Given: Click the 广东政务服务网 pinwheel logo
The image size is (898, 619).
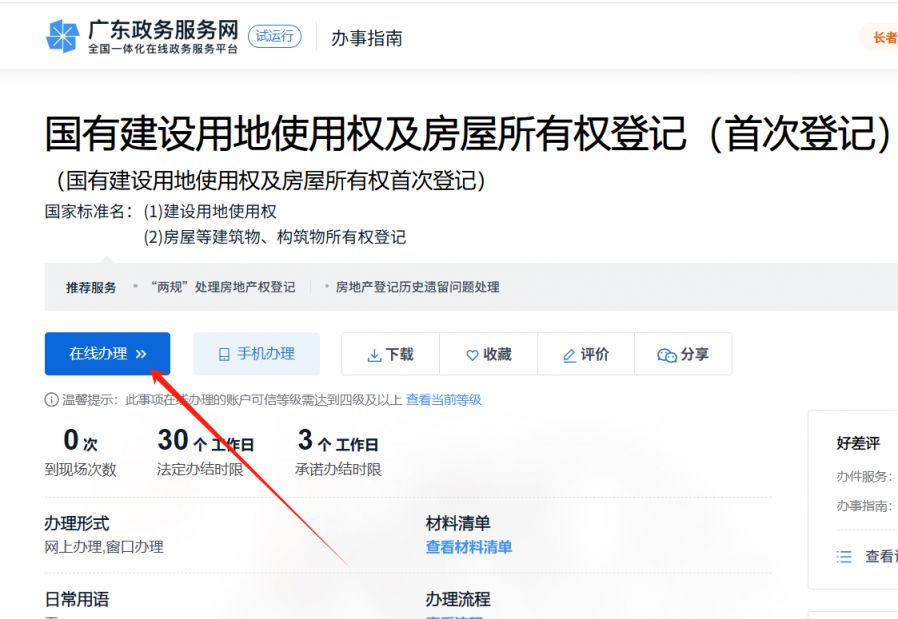Looking at the screenshot, I should click(62, 37).
